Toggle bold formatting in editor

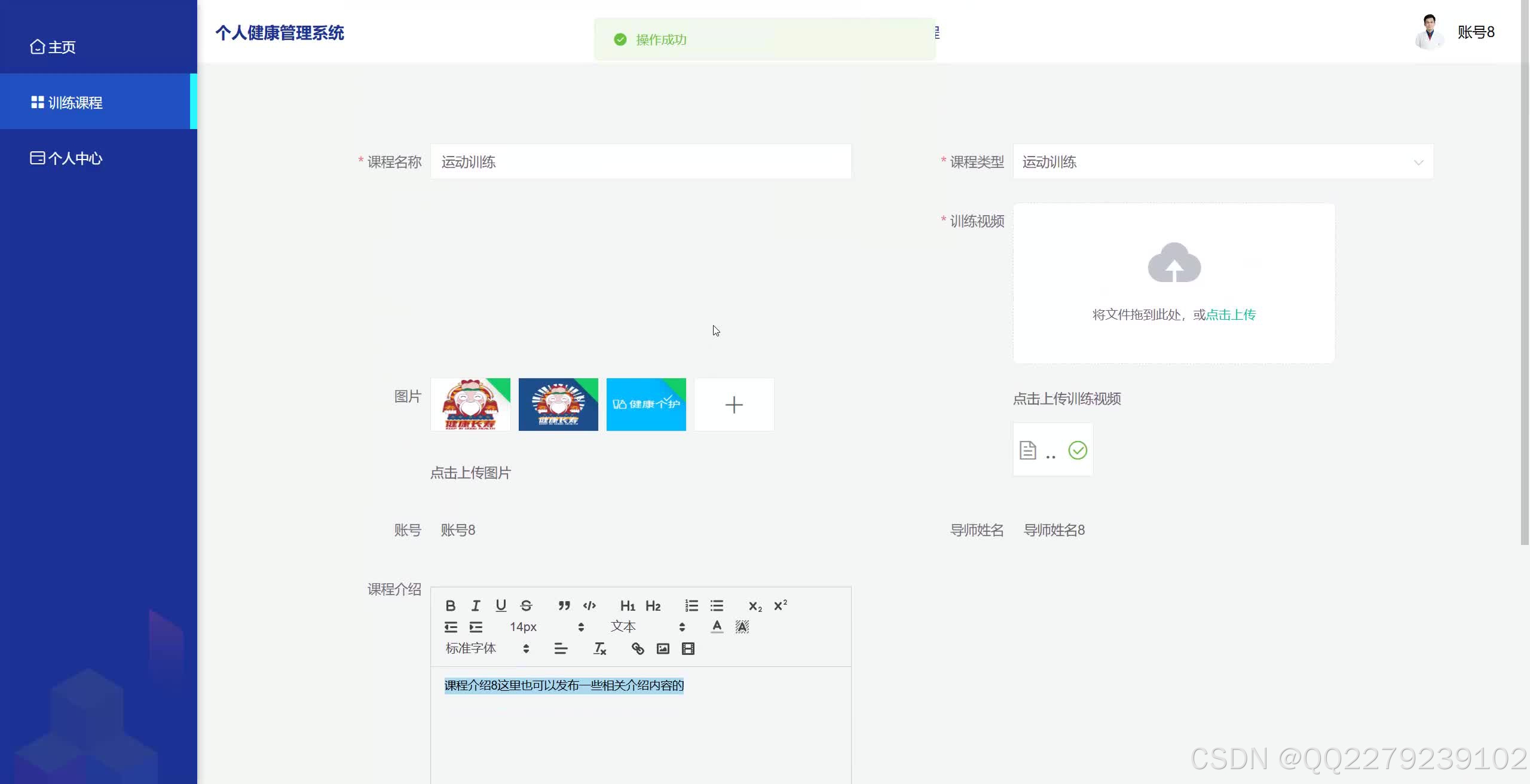click(451, 606)
